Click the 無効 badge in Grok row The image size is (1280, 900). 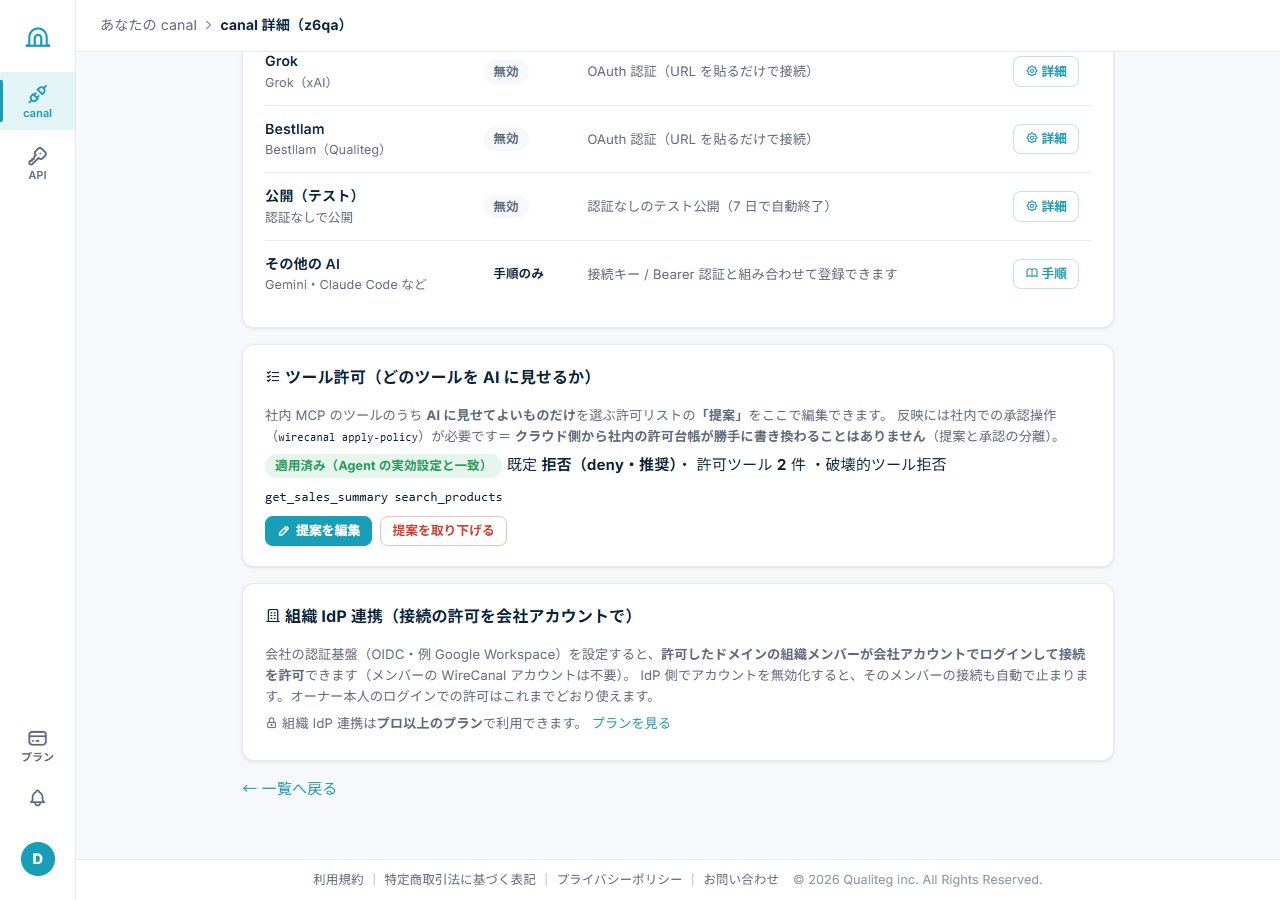[506, 72]
